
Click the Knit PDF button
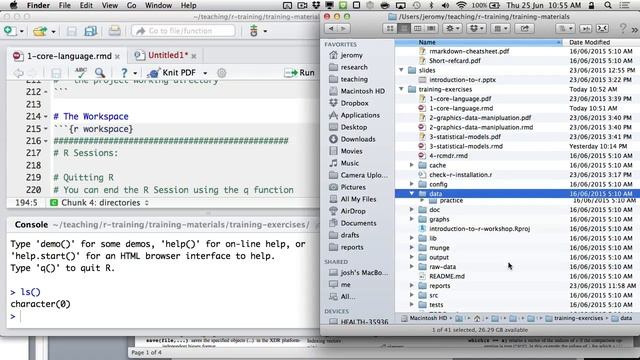point(172,73)
